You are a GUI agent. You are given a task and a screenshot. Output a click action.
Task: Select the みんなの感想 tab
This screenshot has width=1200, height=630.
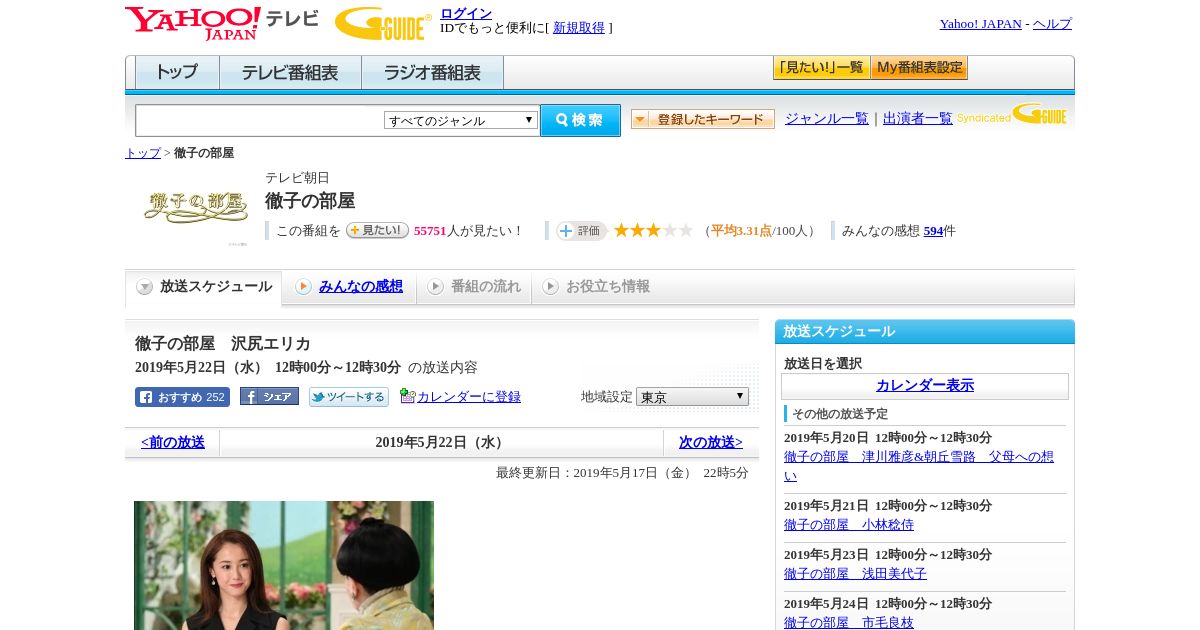point(349,287)
